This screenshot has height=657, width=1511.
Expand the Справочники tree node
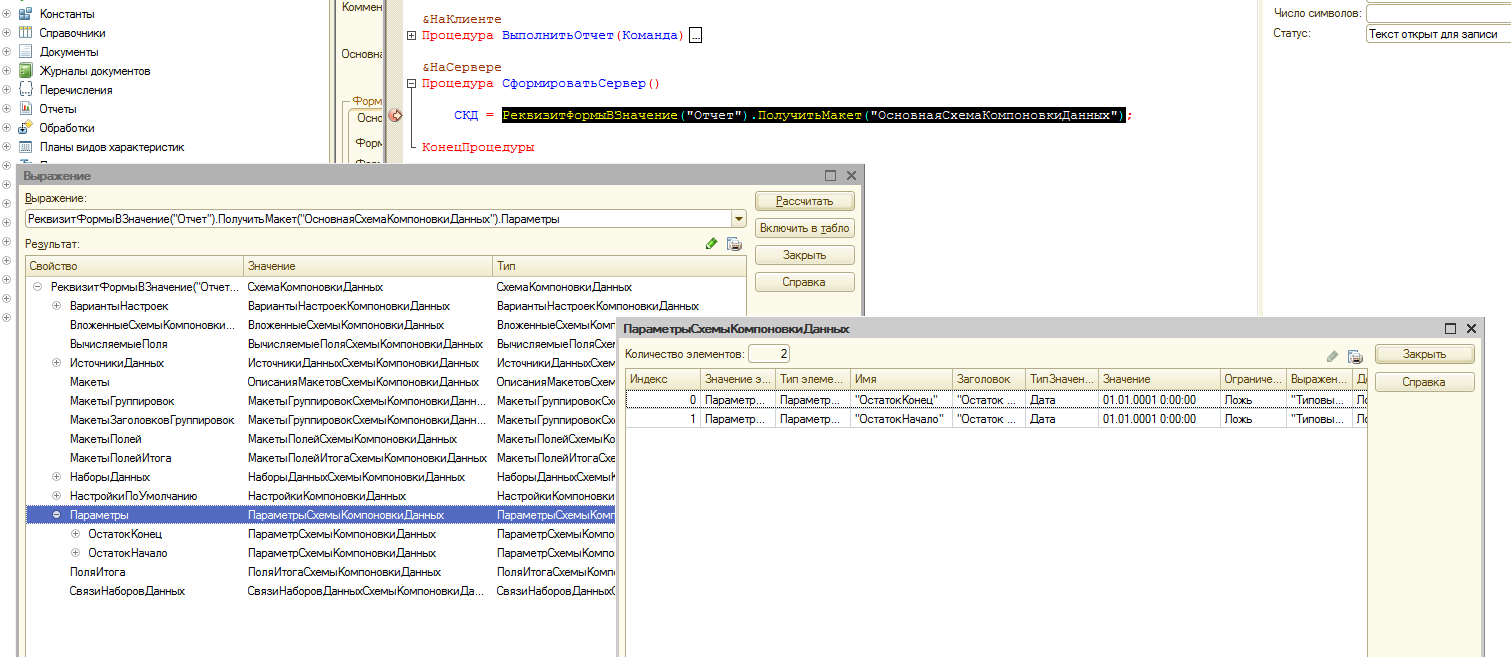(6, 33)
